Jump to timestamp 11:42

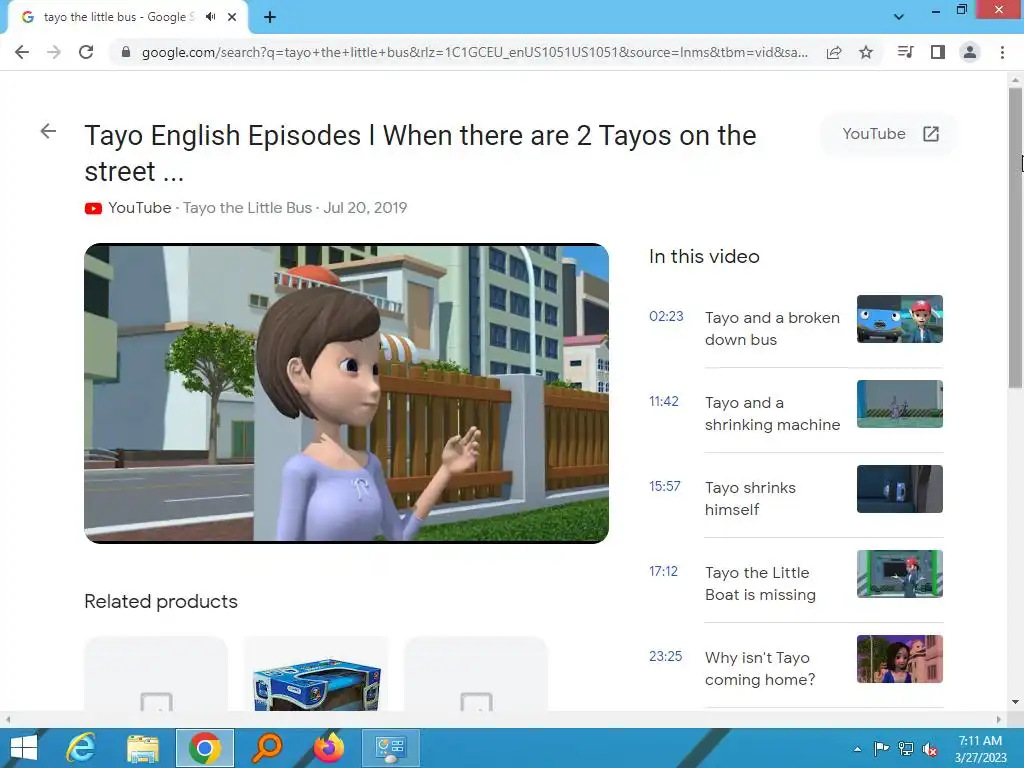[664, 401]
